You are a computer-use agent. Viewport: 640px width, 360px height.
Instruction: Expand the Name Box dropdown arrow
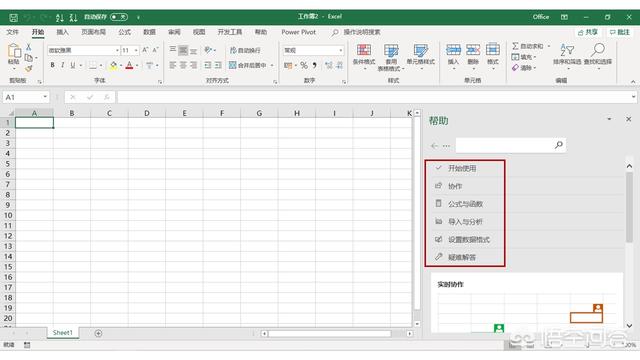click(x=45, y=97)
